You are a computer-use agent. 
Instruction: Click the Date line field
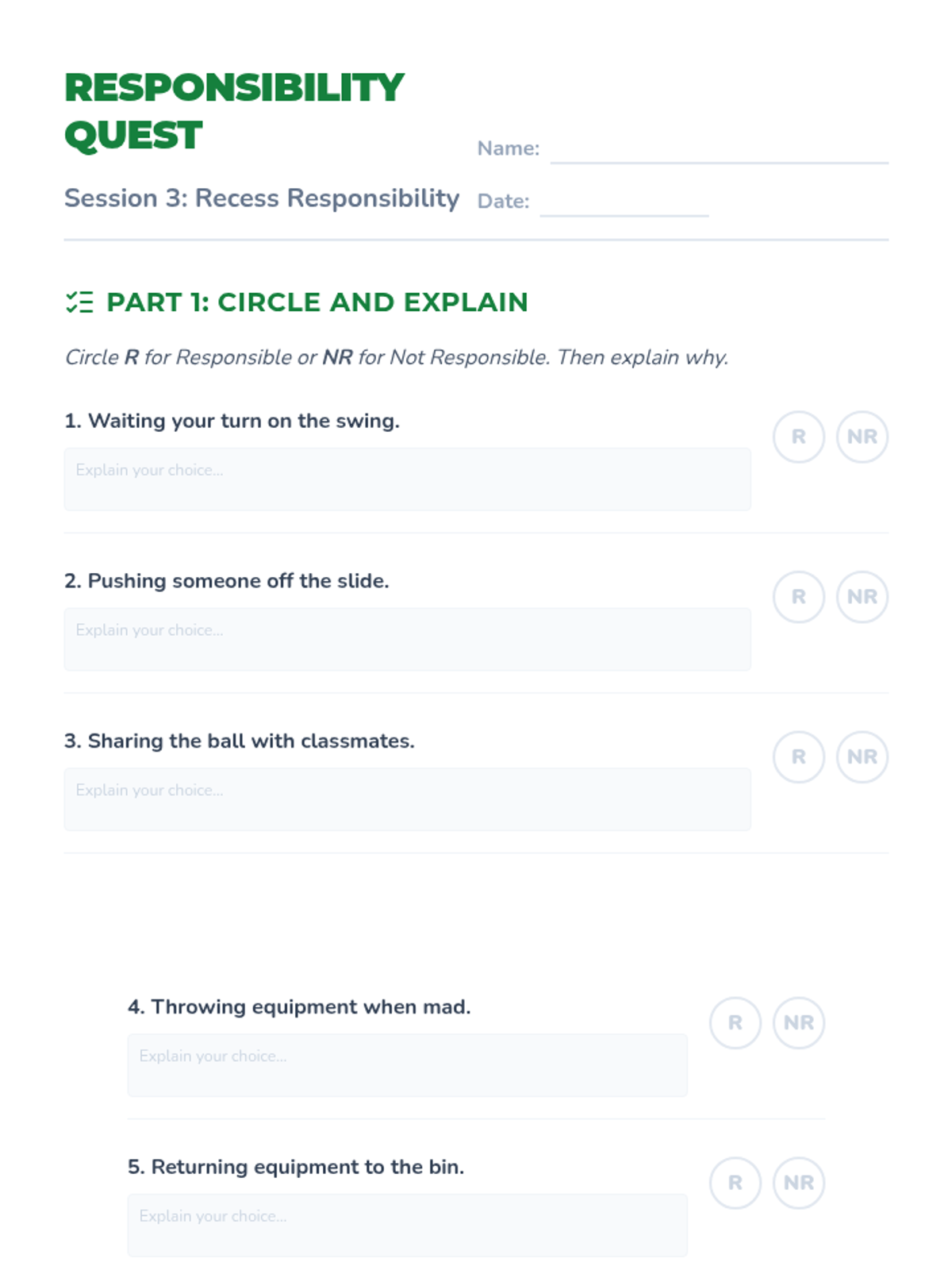[x=624, y=203]
